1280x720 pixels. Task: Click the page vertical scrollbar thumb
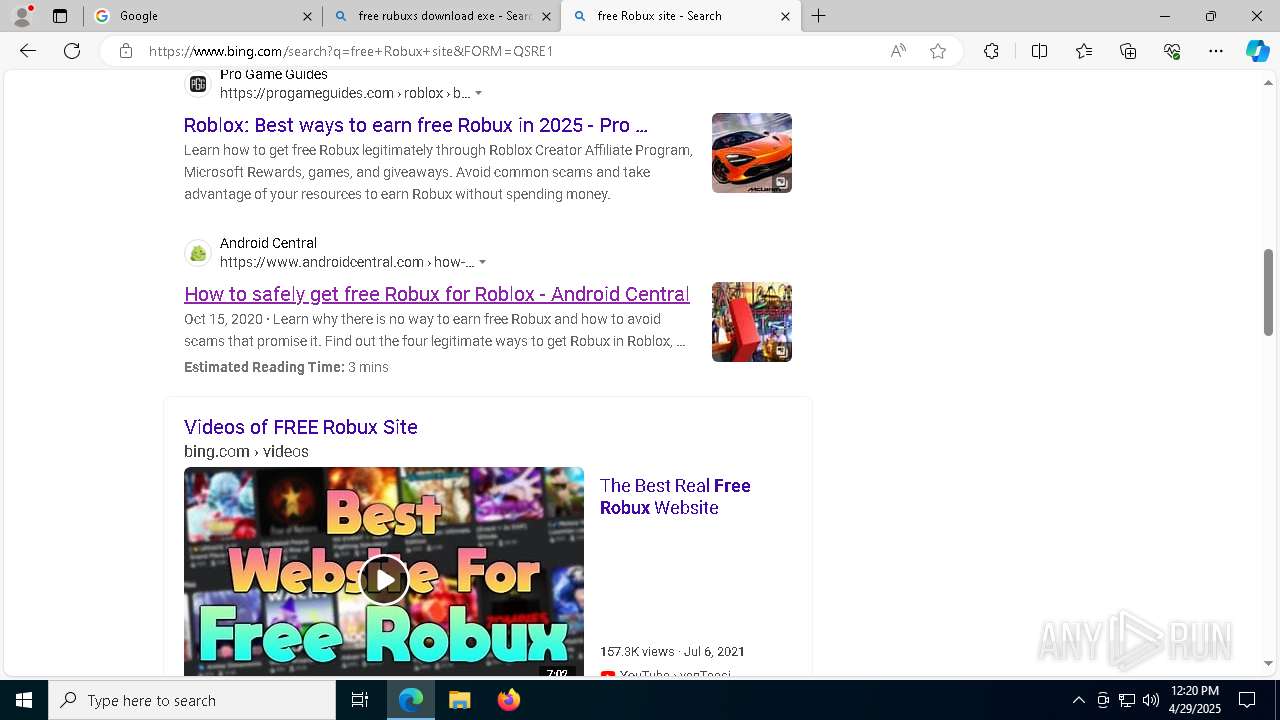(1269, 292)
